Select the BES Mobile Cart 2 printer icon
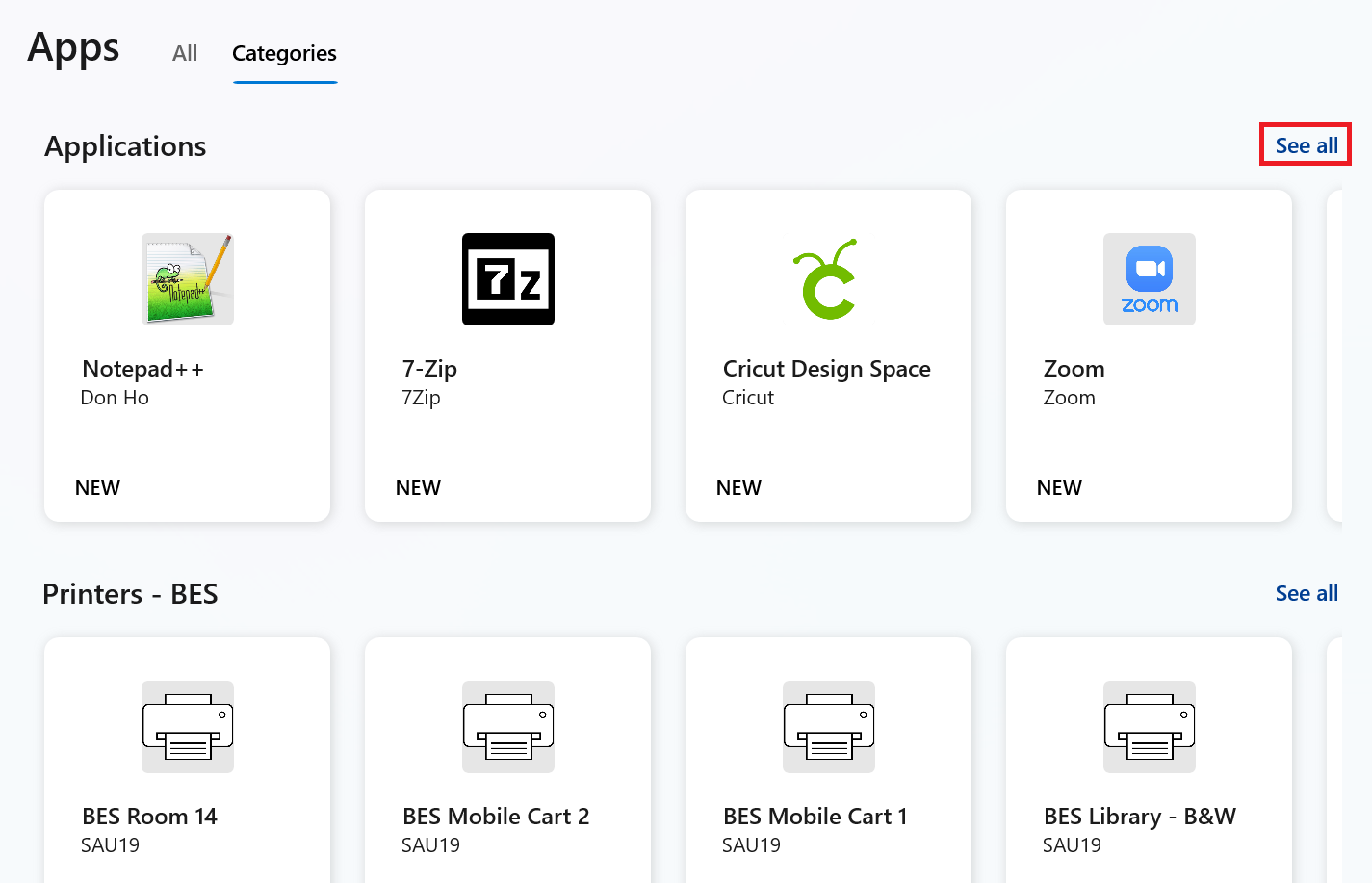 pos(508,727)
